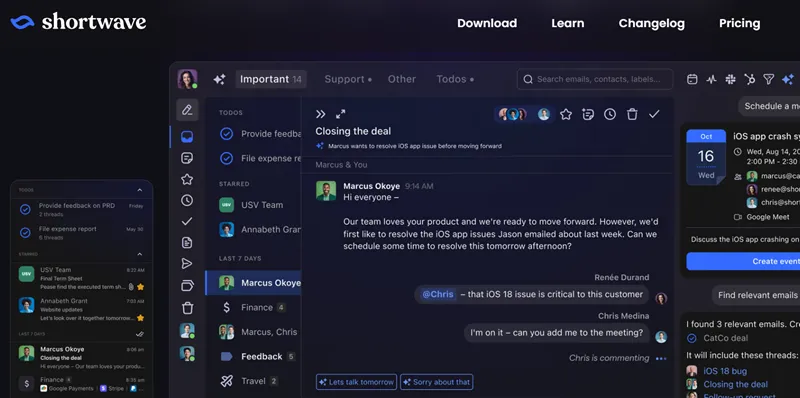
Task: Open the Finance bundle with 4 threads
Action: (253, 307)
